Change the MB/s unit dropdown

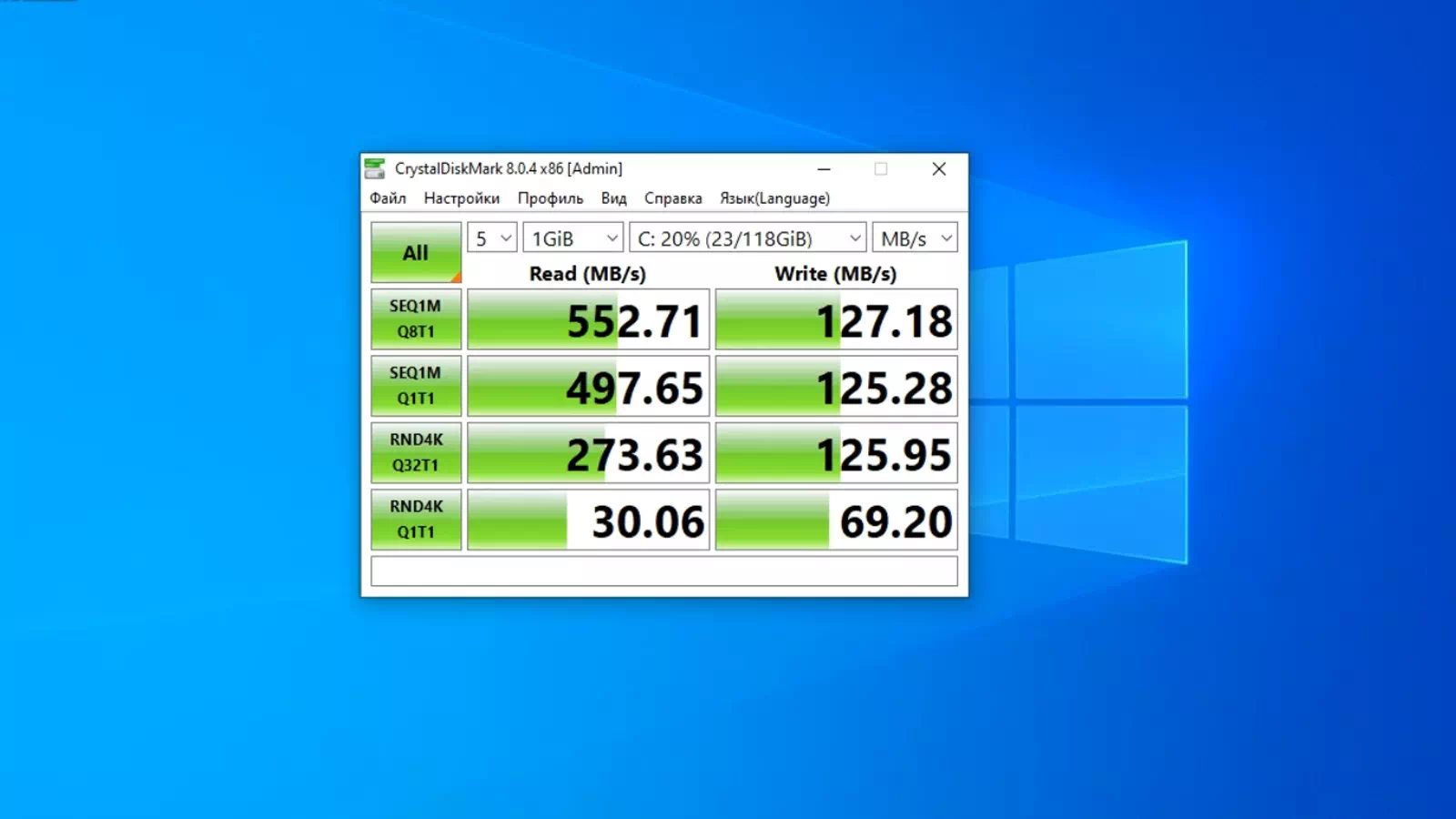tap(915, 238)
